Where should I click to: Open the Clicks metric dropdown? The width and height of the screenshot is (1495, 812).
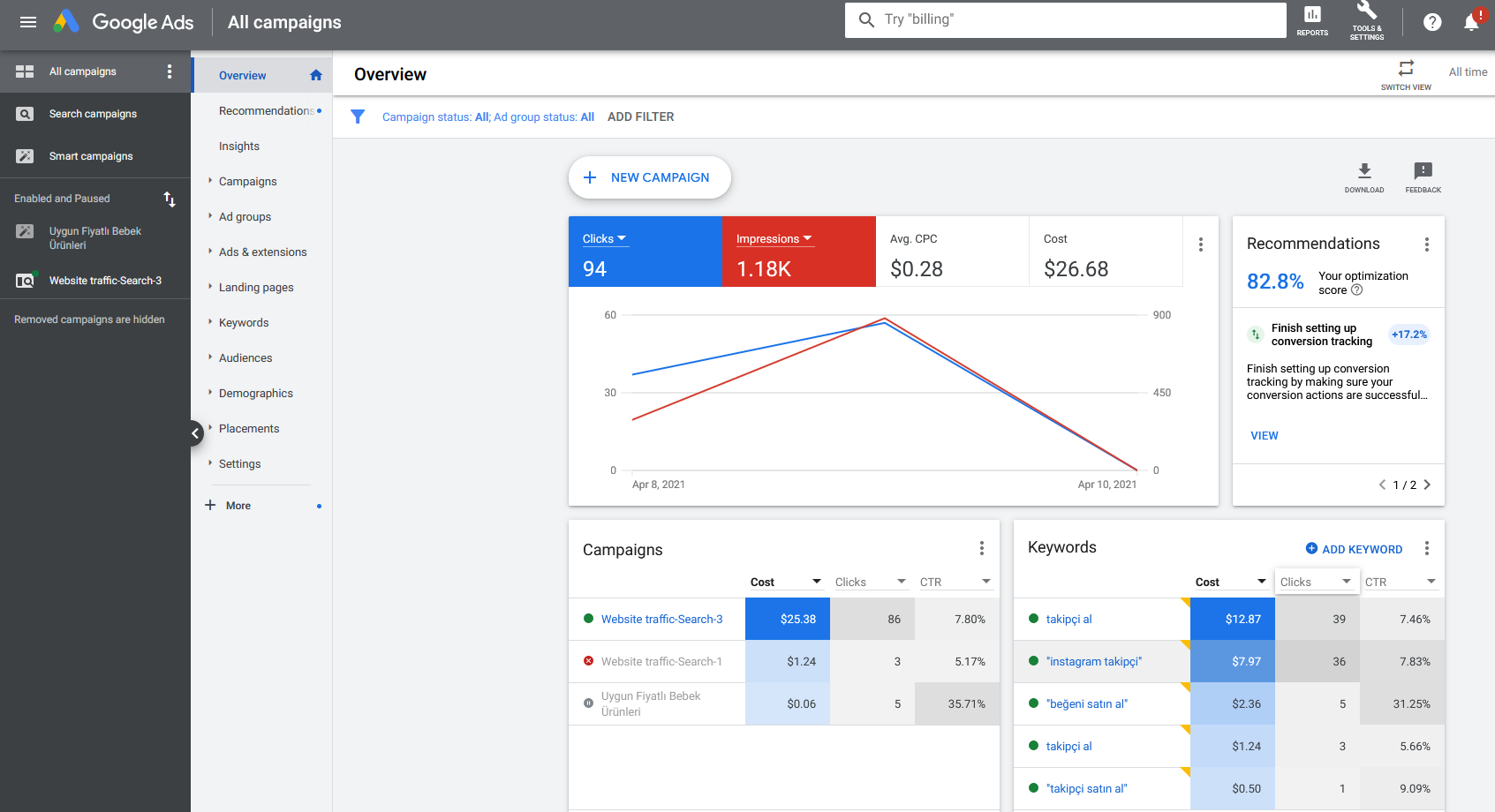604,238
